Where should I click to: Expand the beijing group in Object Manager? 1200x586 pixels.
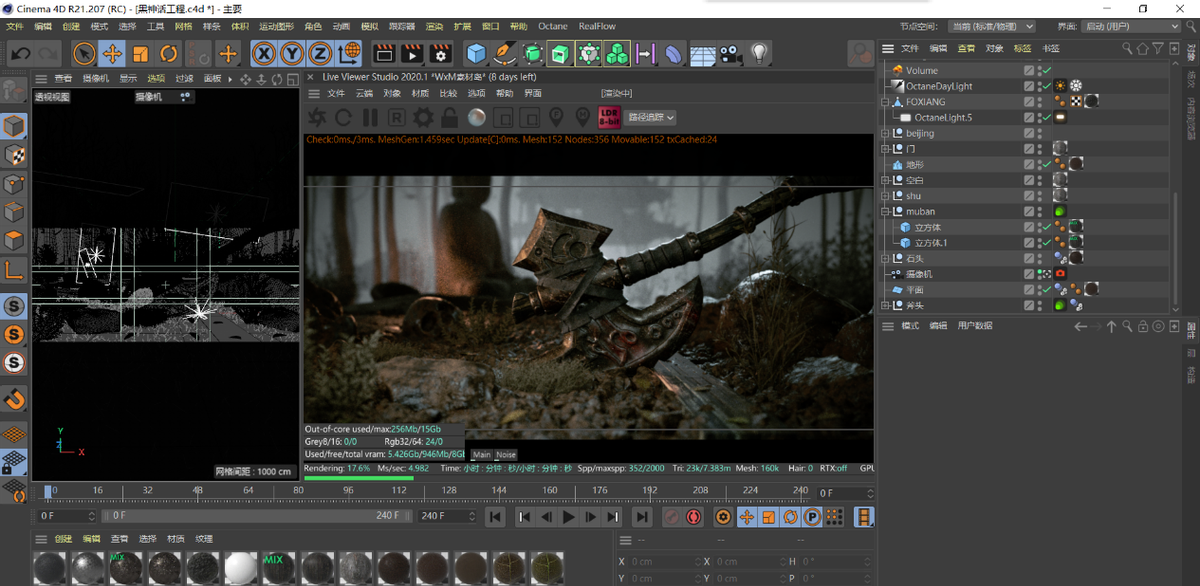tap(886, 133)
